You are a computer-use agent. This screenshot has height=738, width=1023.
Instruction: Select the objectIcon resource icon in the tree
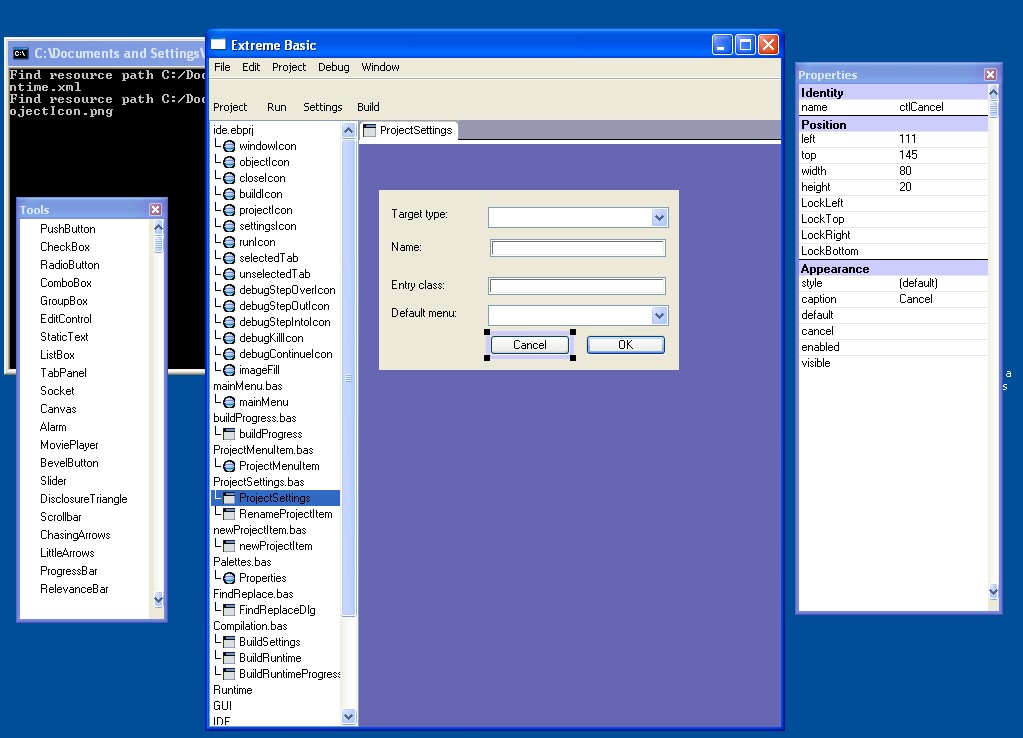pyautogui.click(x=229, y=162)
